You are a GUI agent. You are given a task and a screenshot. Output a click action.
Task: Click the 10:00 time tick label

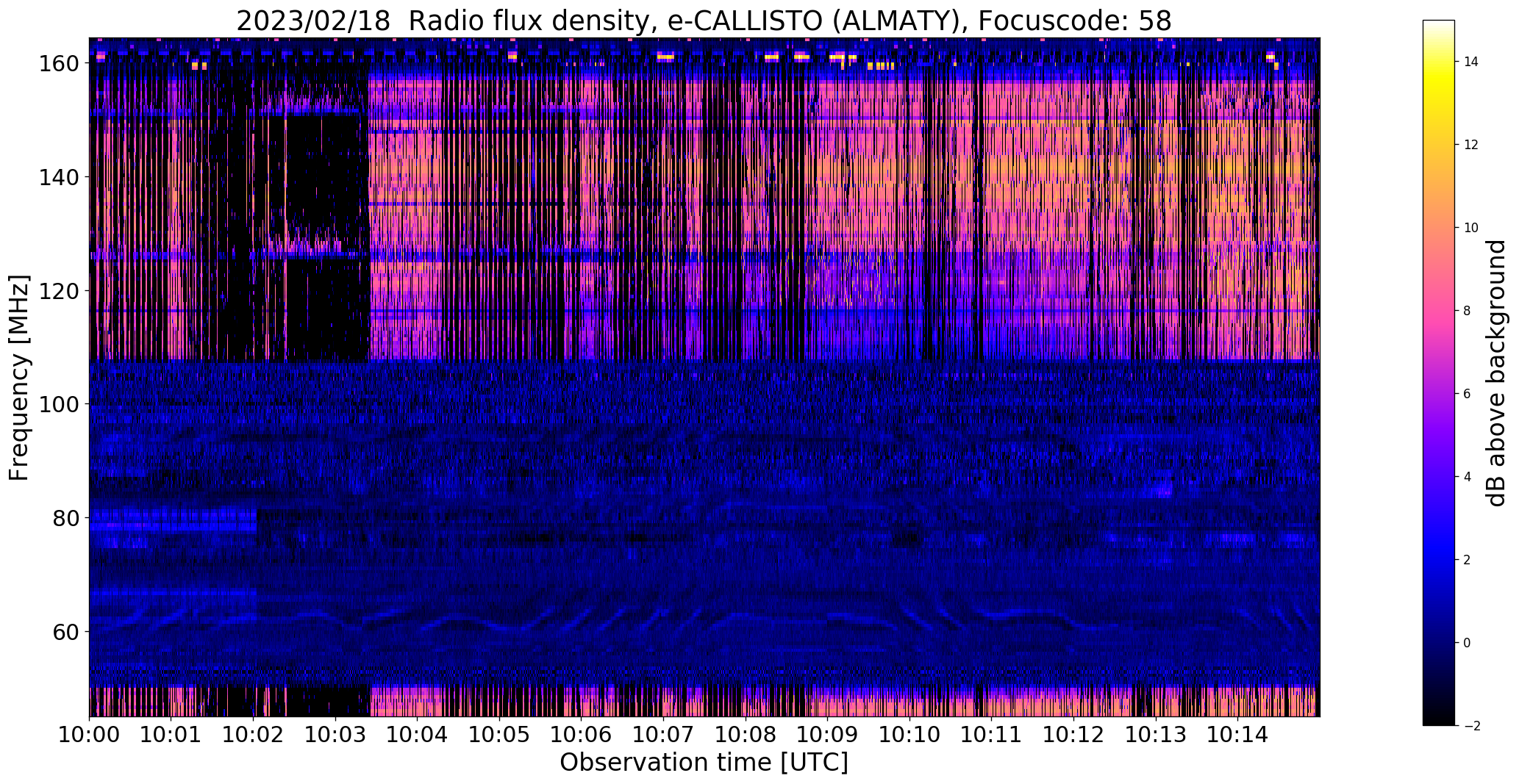[x=89, y=734]
